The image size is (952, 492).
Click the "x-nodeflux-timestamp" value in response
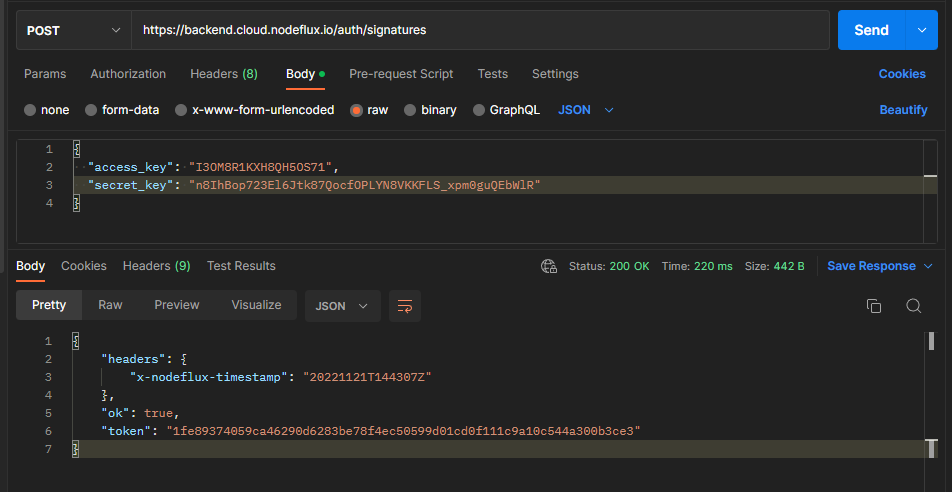pyautogui.click(x=367, y=377)
